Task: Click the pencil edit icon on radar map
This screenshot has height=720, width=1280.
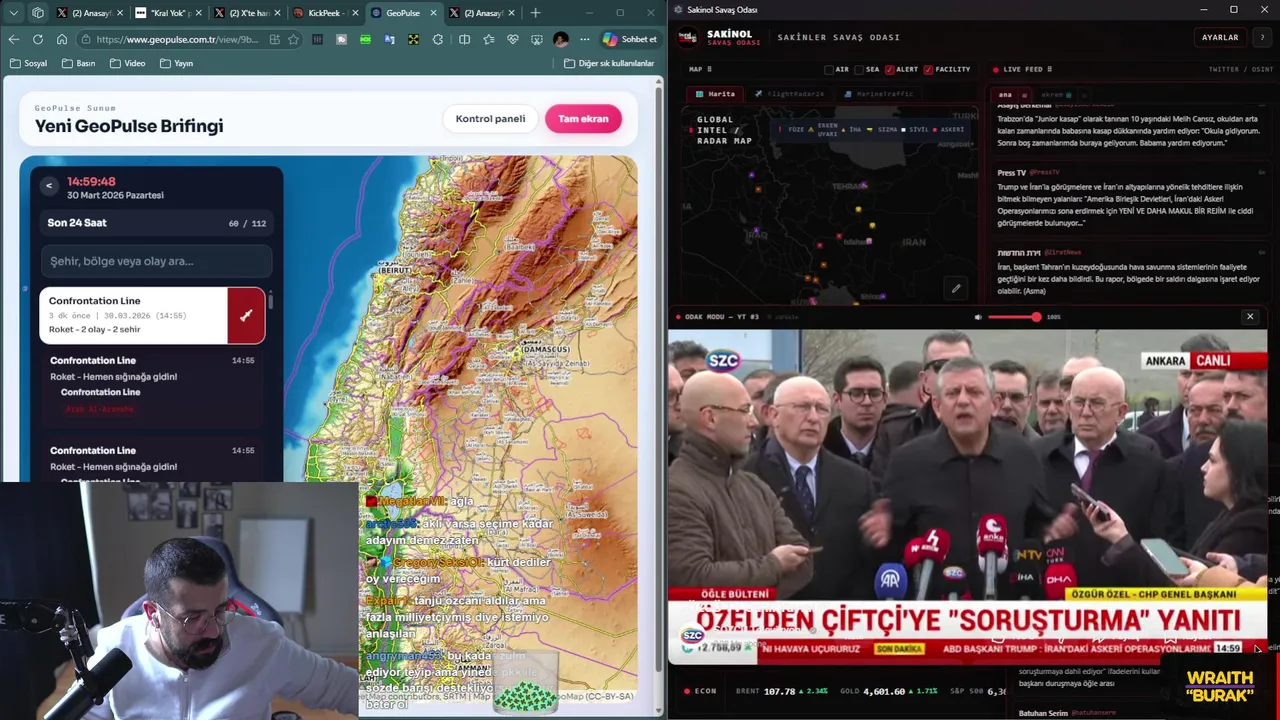Action: click(x=956, y=289)
